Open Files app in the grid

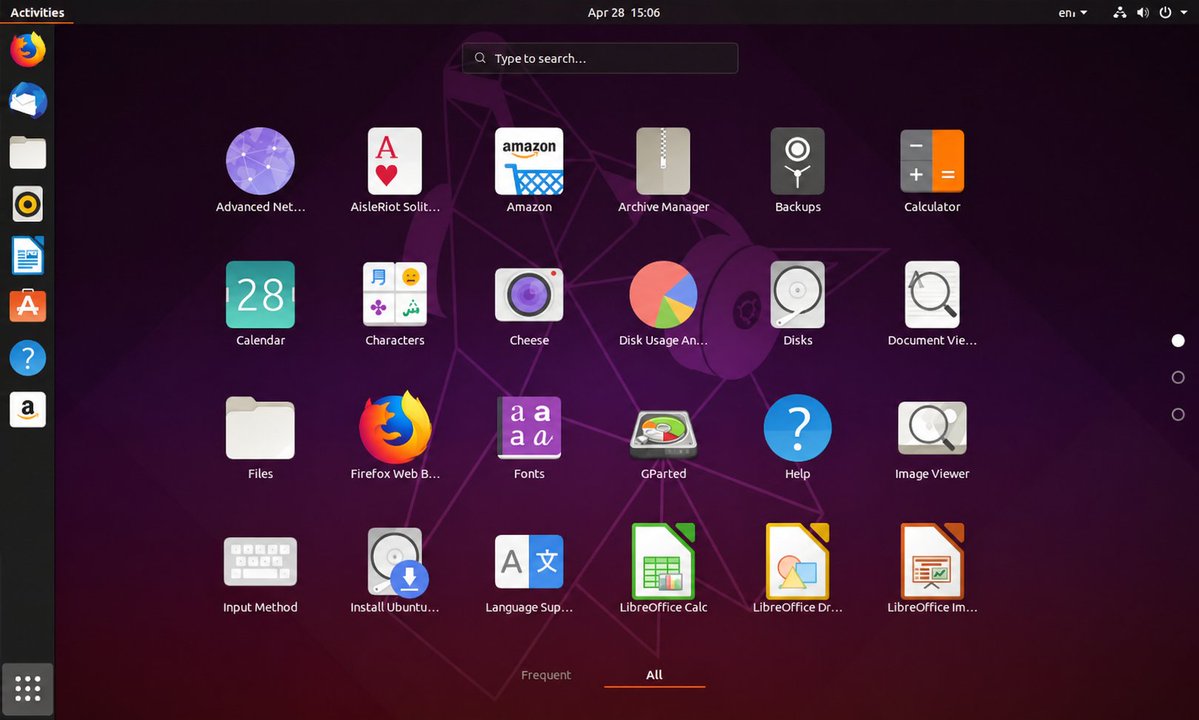pyautogui.click(x=260, y=437)
